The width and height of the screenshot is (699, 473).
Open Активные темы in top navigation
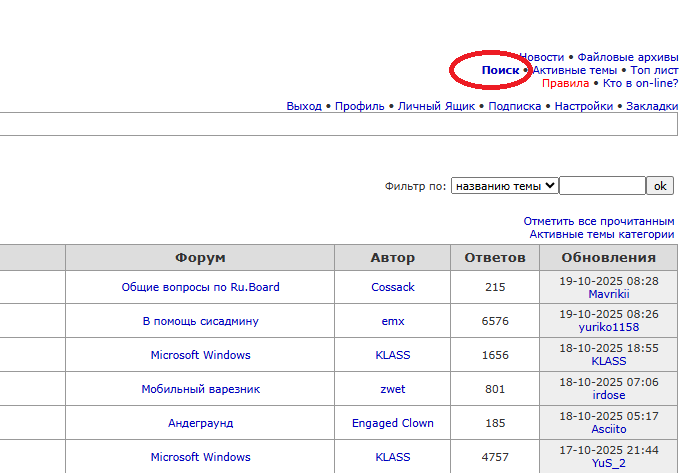tap(574, 70)
